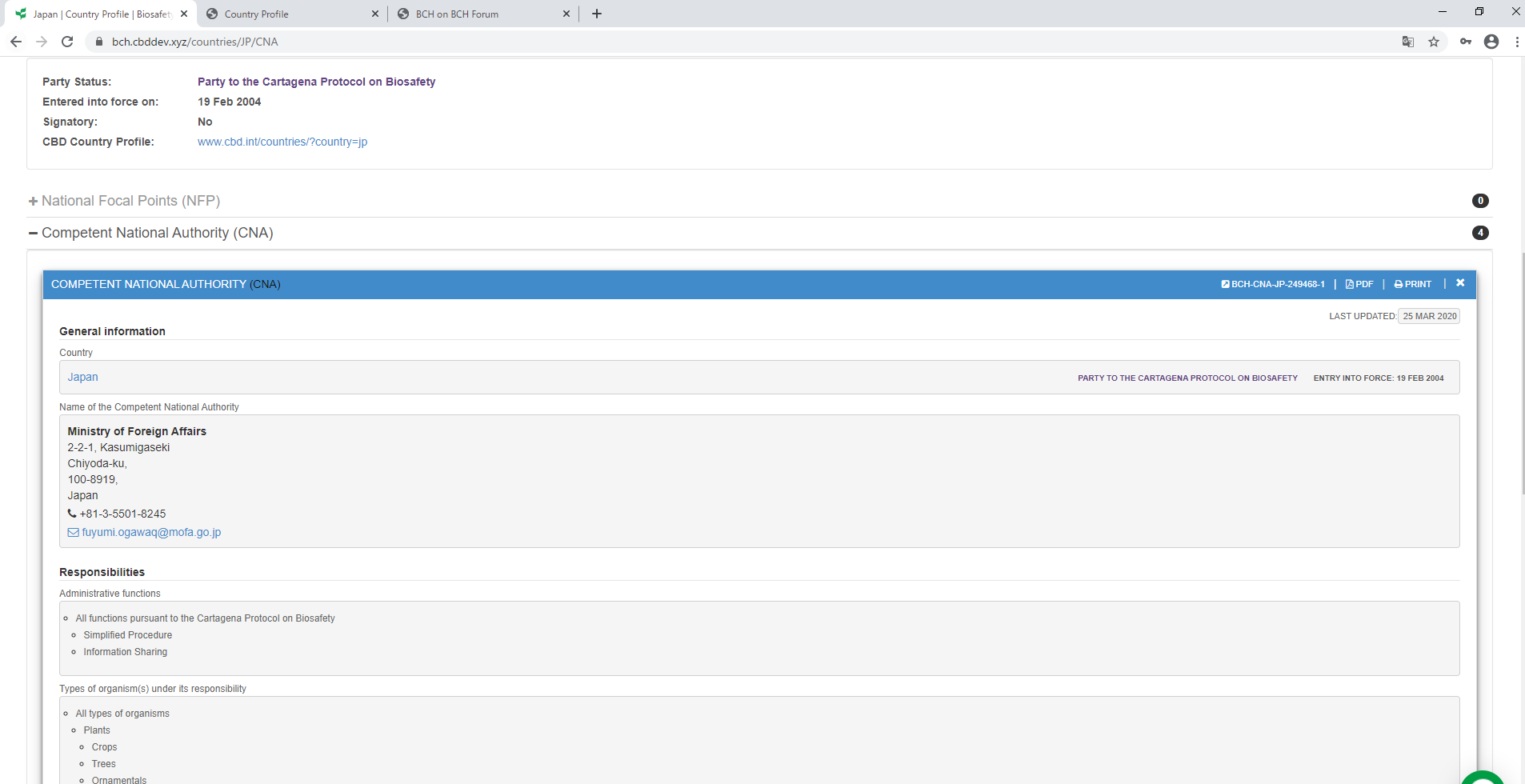1525x784 pixels.
Task: Bookmark this page with the star icon
Action: tap(1434, 42)
